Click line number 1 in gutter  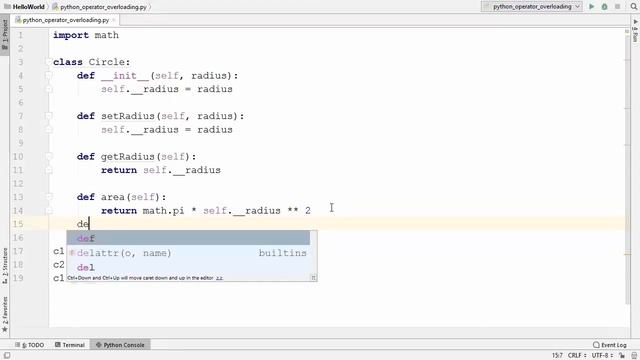coord(20,35)
